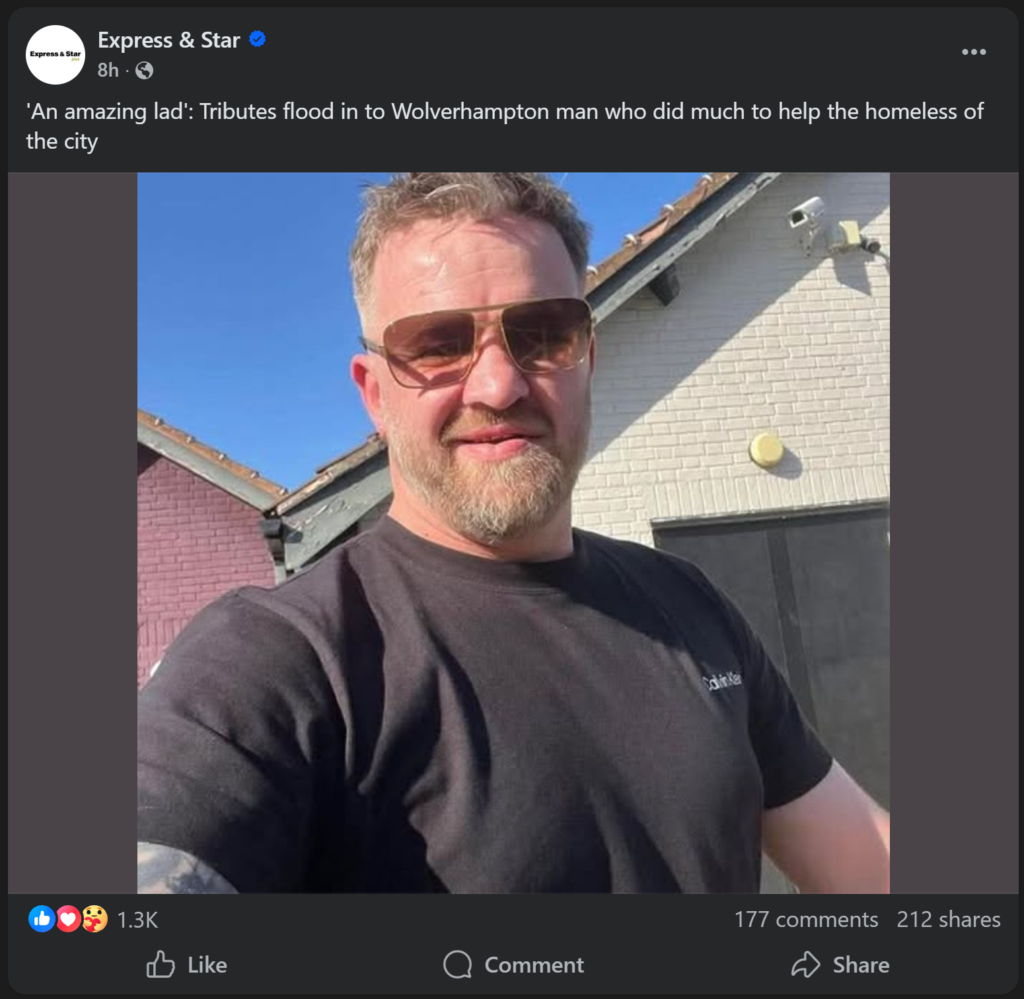Image resolution: width=1024 pixels, height=999 pixels.
Task: Click the Comment button label
Action: click(x=534, y=965)
